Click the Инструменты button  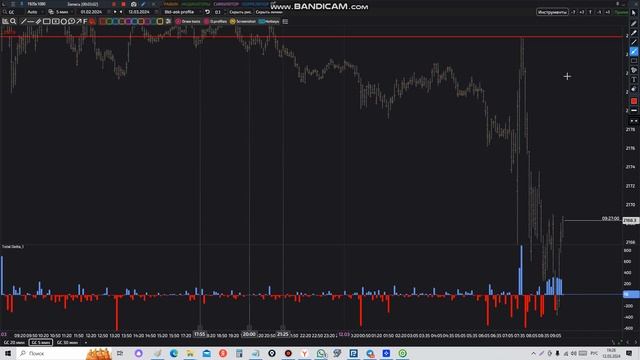[552, 12]
